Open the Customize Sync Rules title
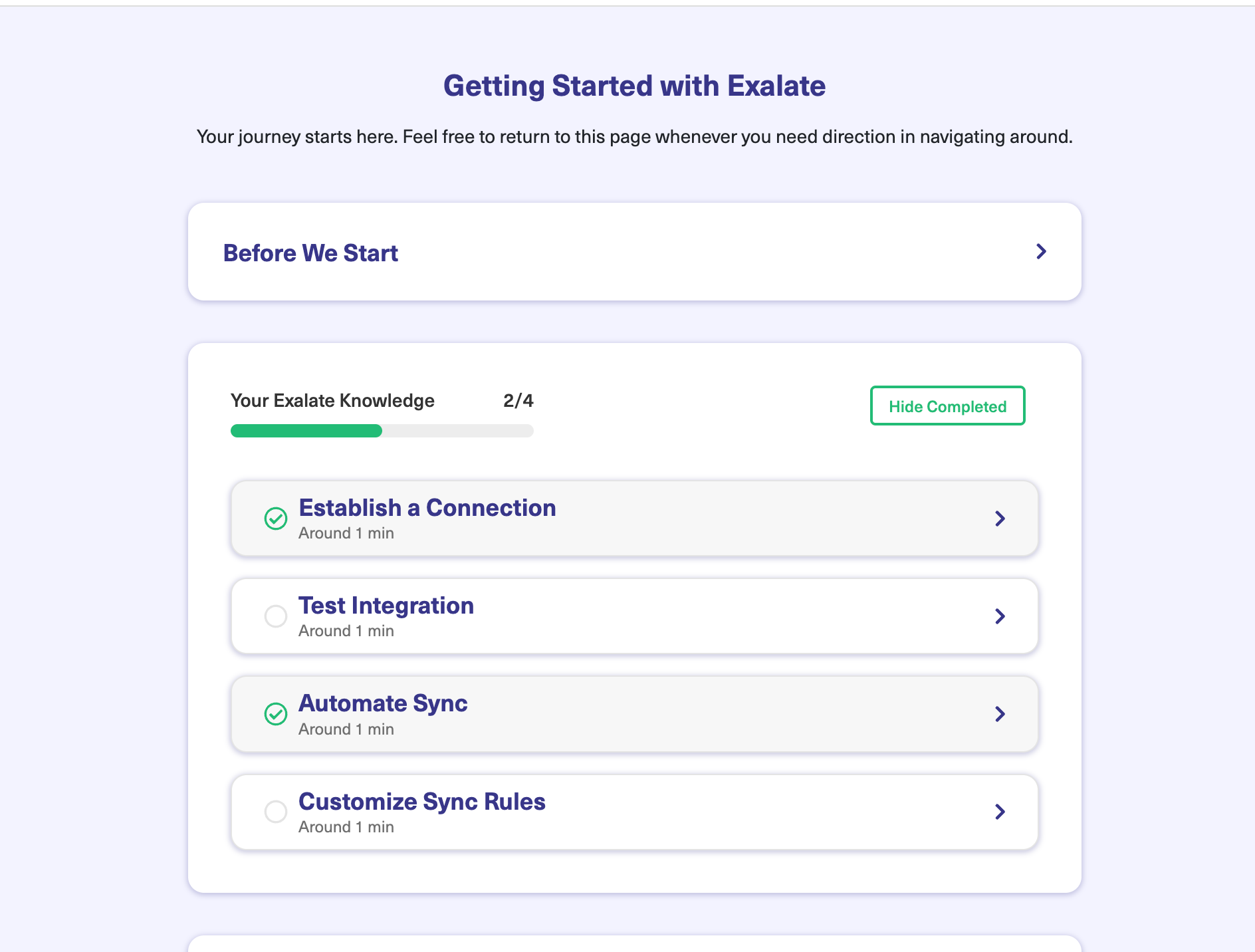Viewport: 1255px width, 952px height. pyautogui.click(x=421, y=802)
